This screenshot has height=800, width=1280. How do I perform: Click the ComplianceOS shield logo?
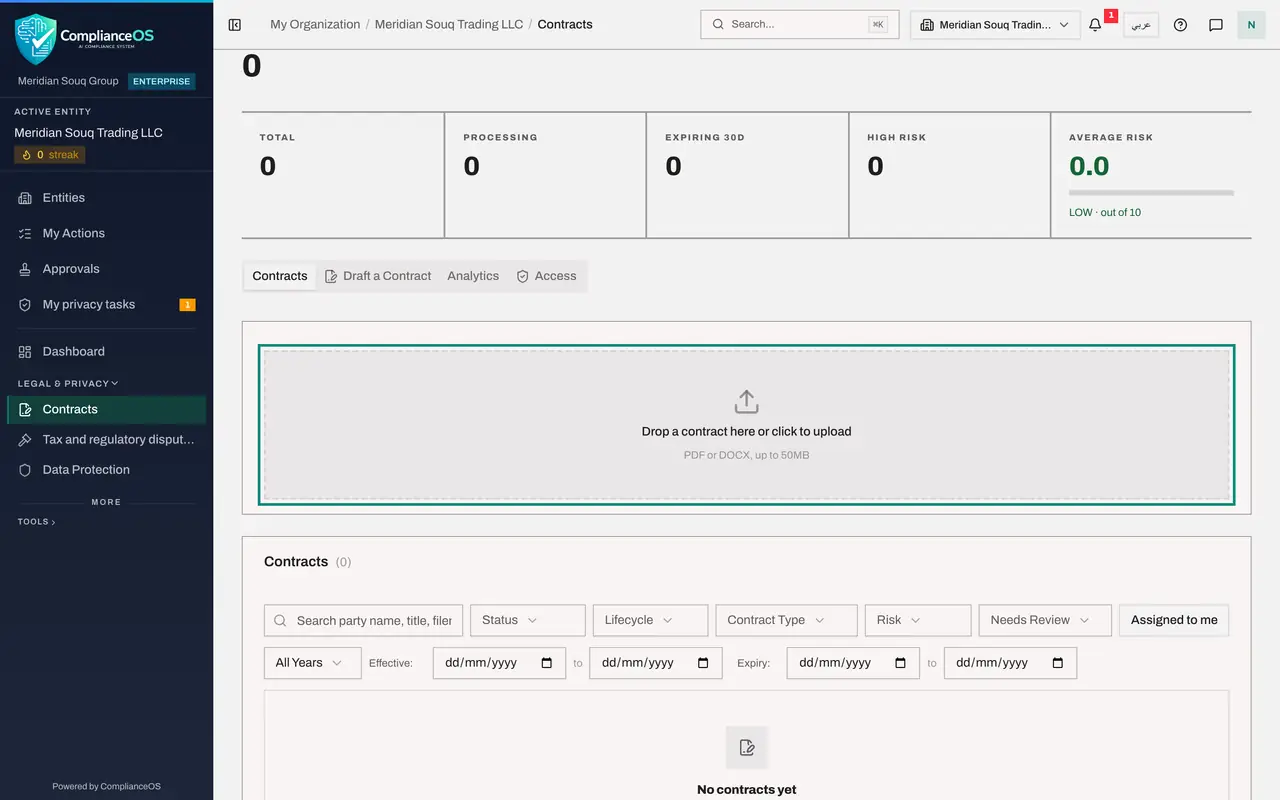point(35,39)
